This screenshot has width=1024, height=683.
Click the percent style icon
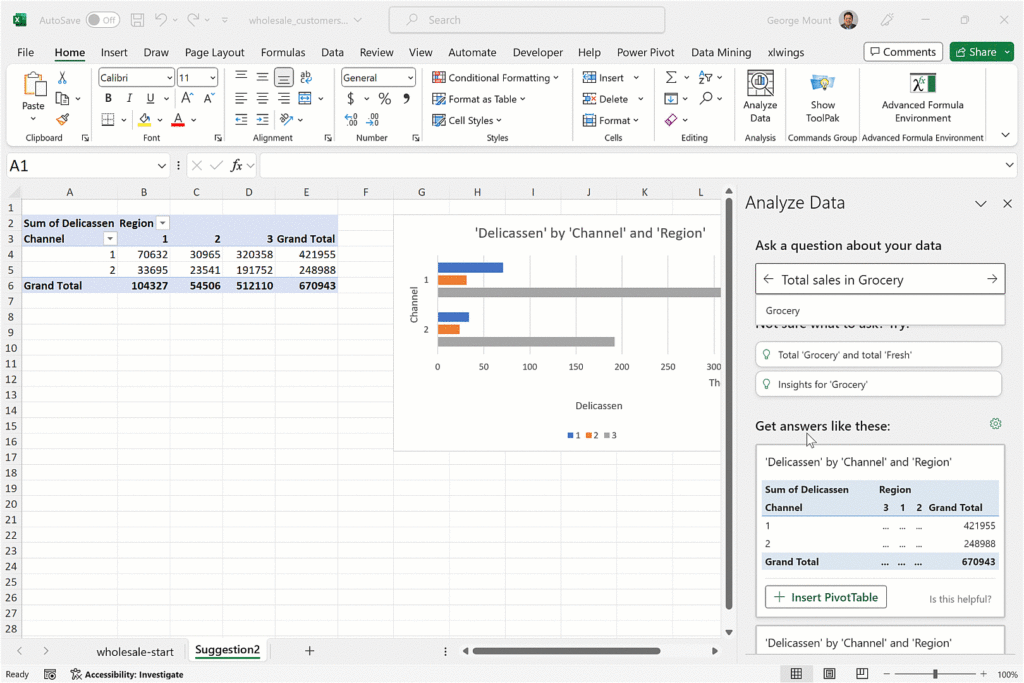click(x=384, y=99)
